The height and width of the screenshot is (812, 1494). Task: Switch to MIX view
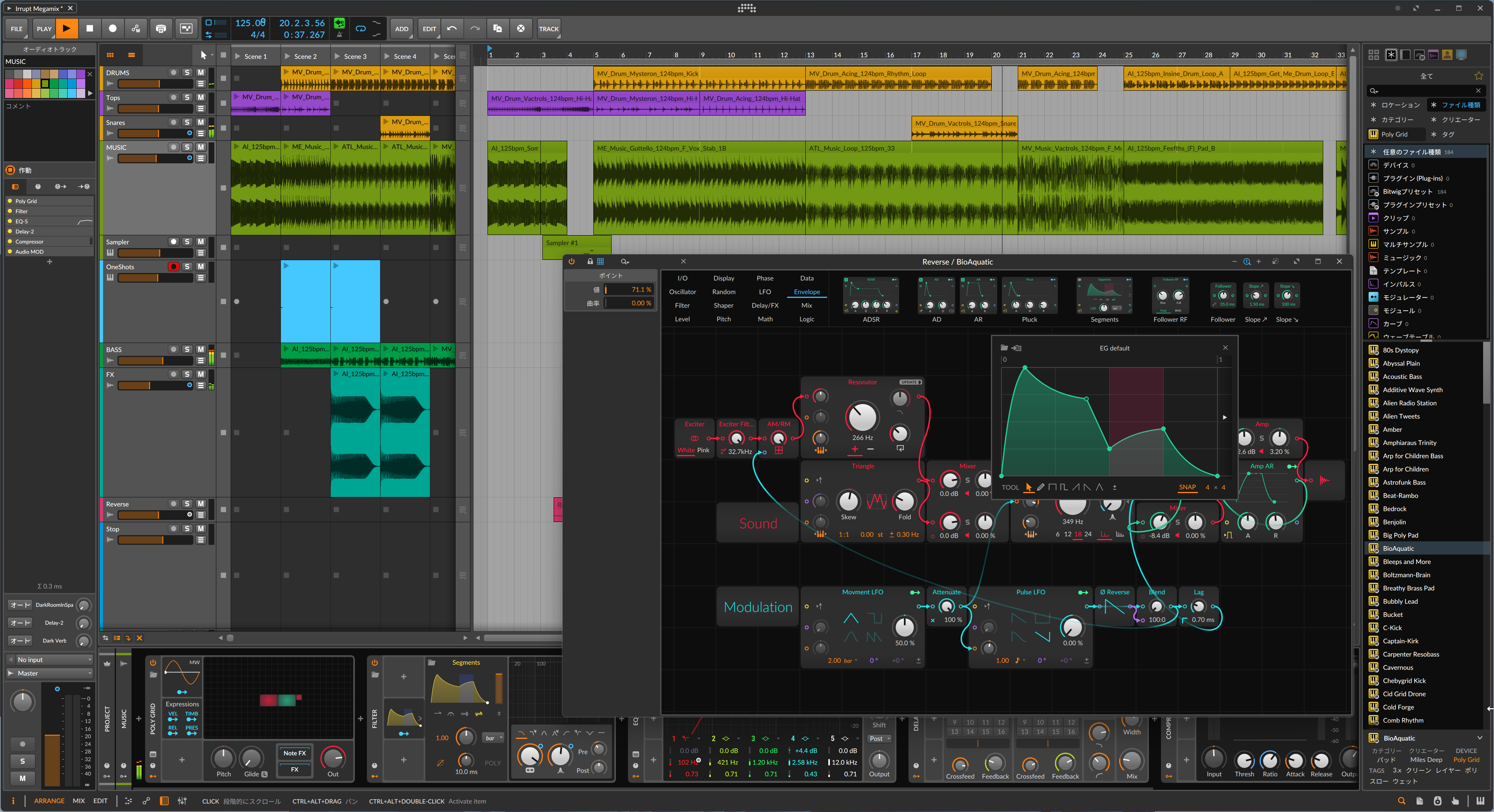(x=79, y=800)
